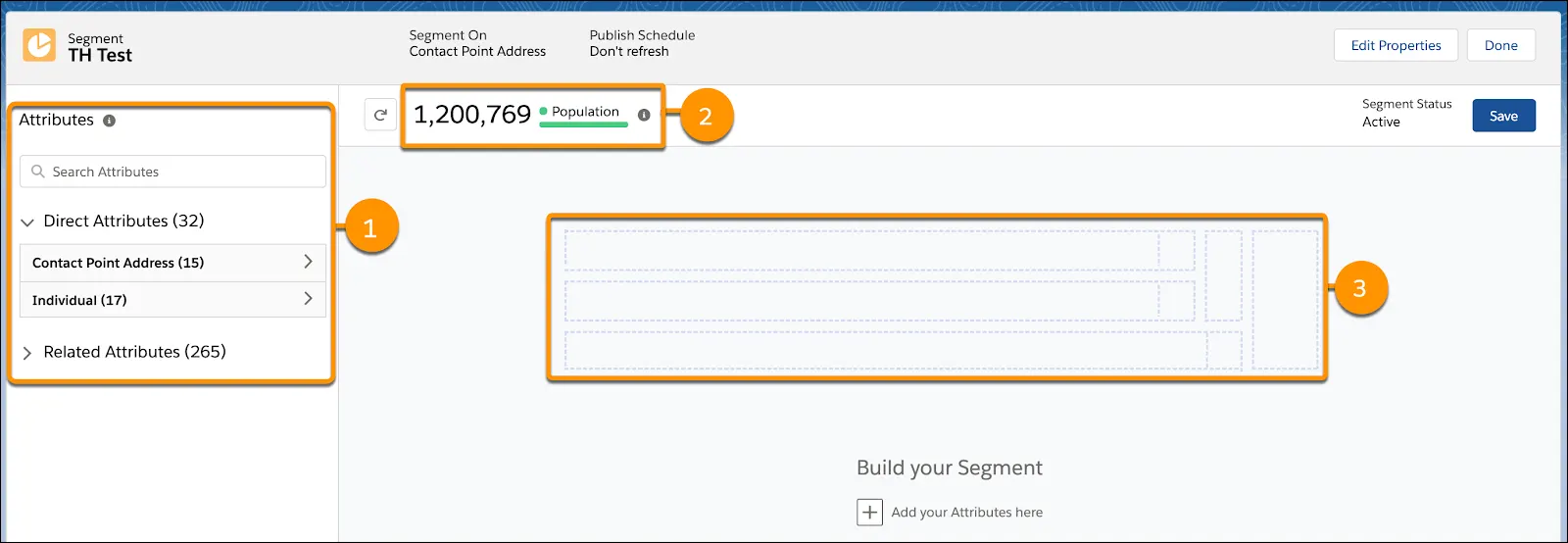1568x543 pixels.
Task: Click the info icon next to Population
Action: tap(644, 115)
